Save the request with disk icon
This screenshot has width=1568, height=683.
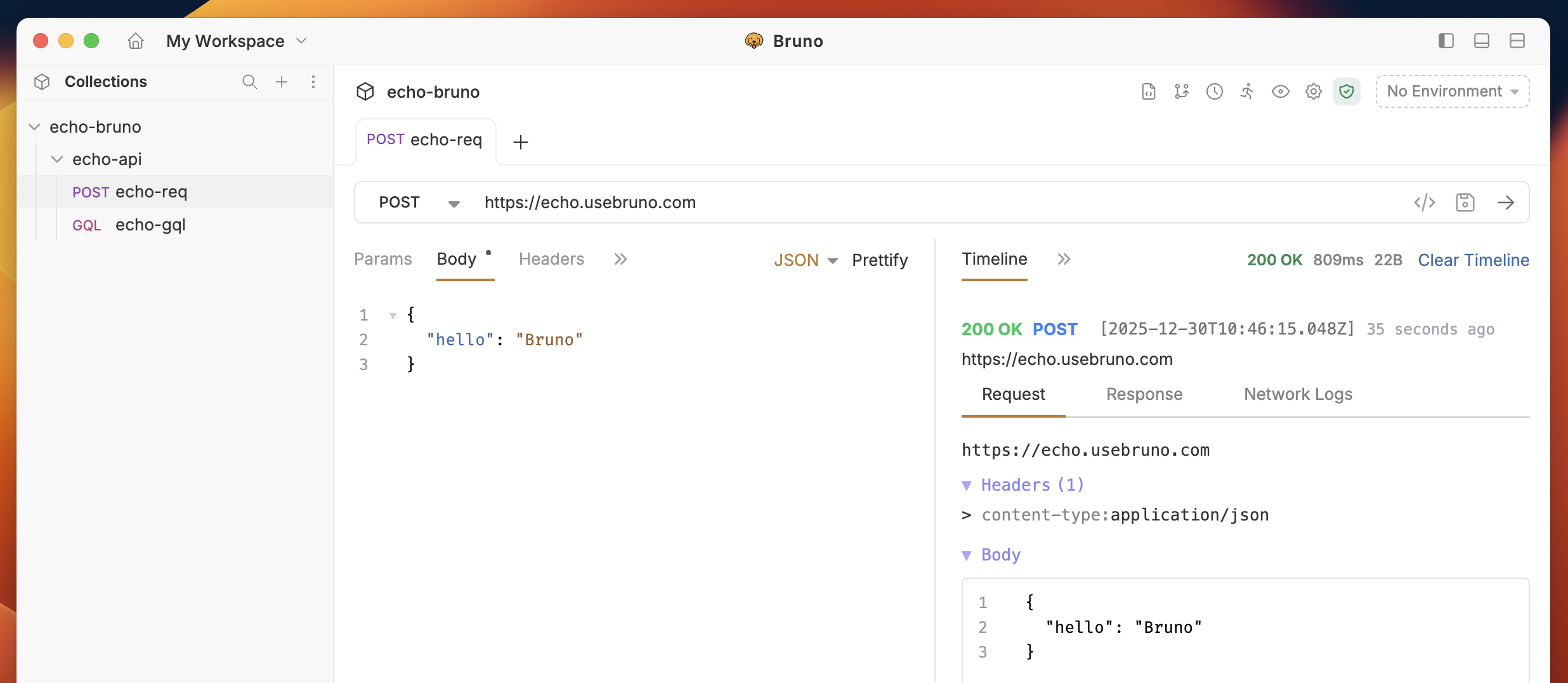[1465, 202]
